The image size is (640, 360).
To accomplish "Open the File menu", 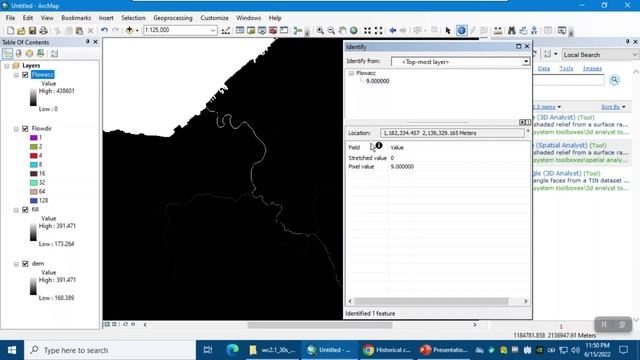I will point(10,18).
